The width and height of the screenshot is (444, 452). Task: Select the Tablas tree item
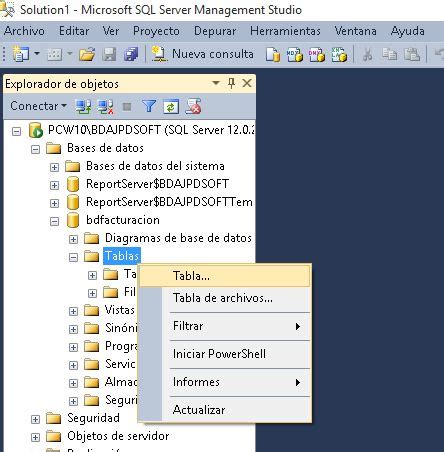pyautogui.click(x=122, y=256)
